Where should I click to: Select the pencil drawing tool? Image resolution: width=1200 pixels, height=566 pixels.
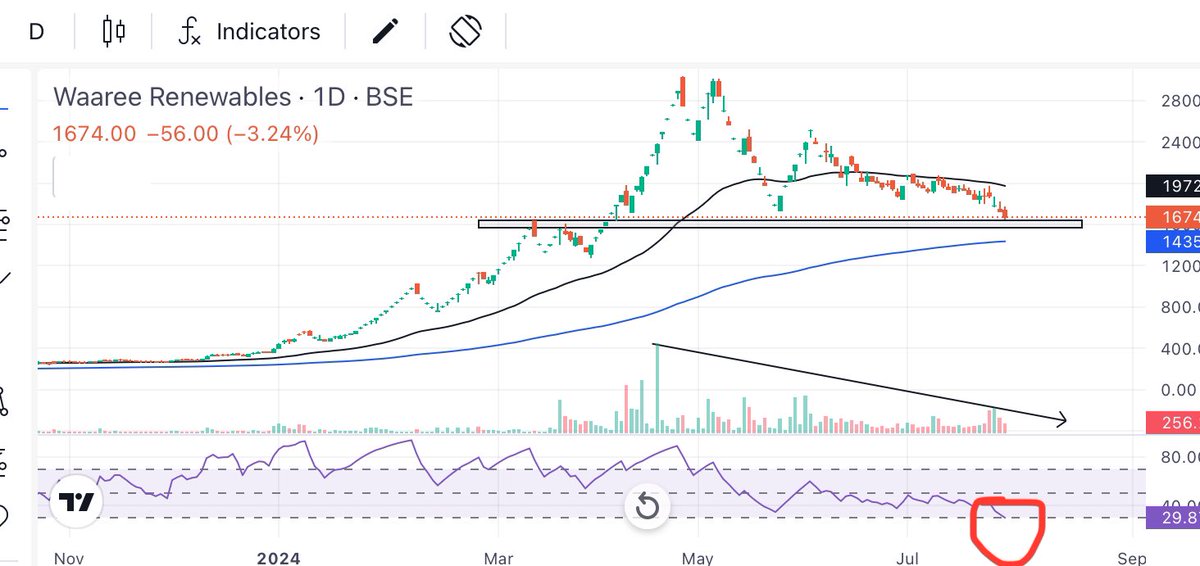[384, 31]
